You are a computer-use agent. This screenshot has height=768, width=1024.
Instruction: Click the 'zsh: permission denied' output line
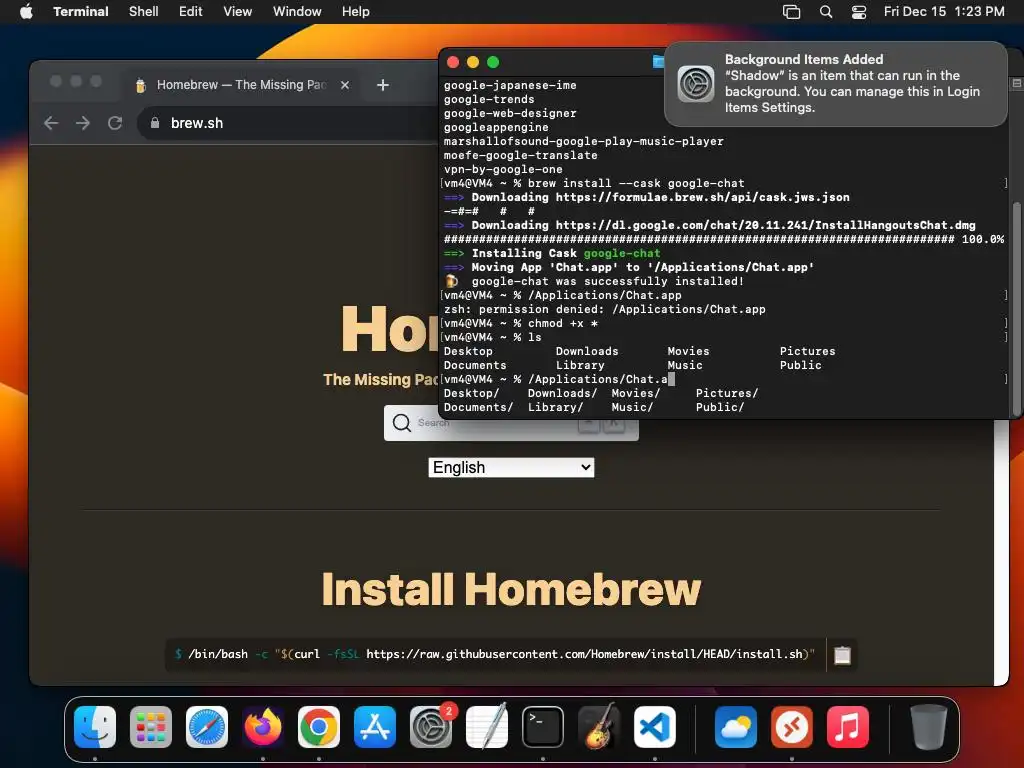(x=605, y=309)
